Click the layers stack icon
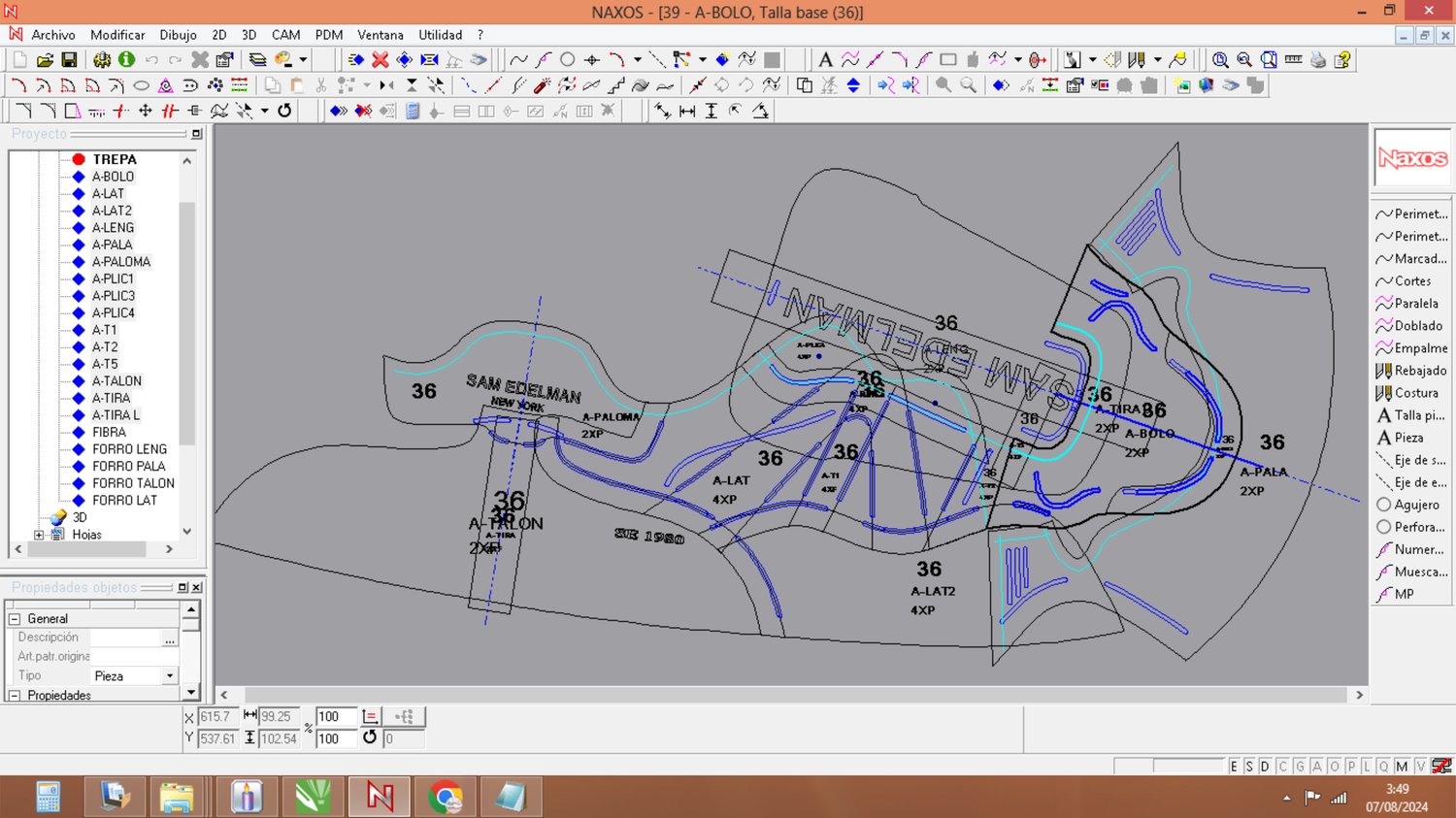1456x818 pixels. click(257, 60)
